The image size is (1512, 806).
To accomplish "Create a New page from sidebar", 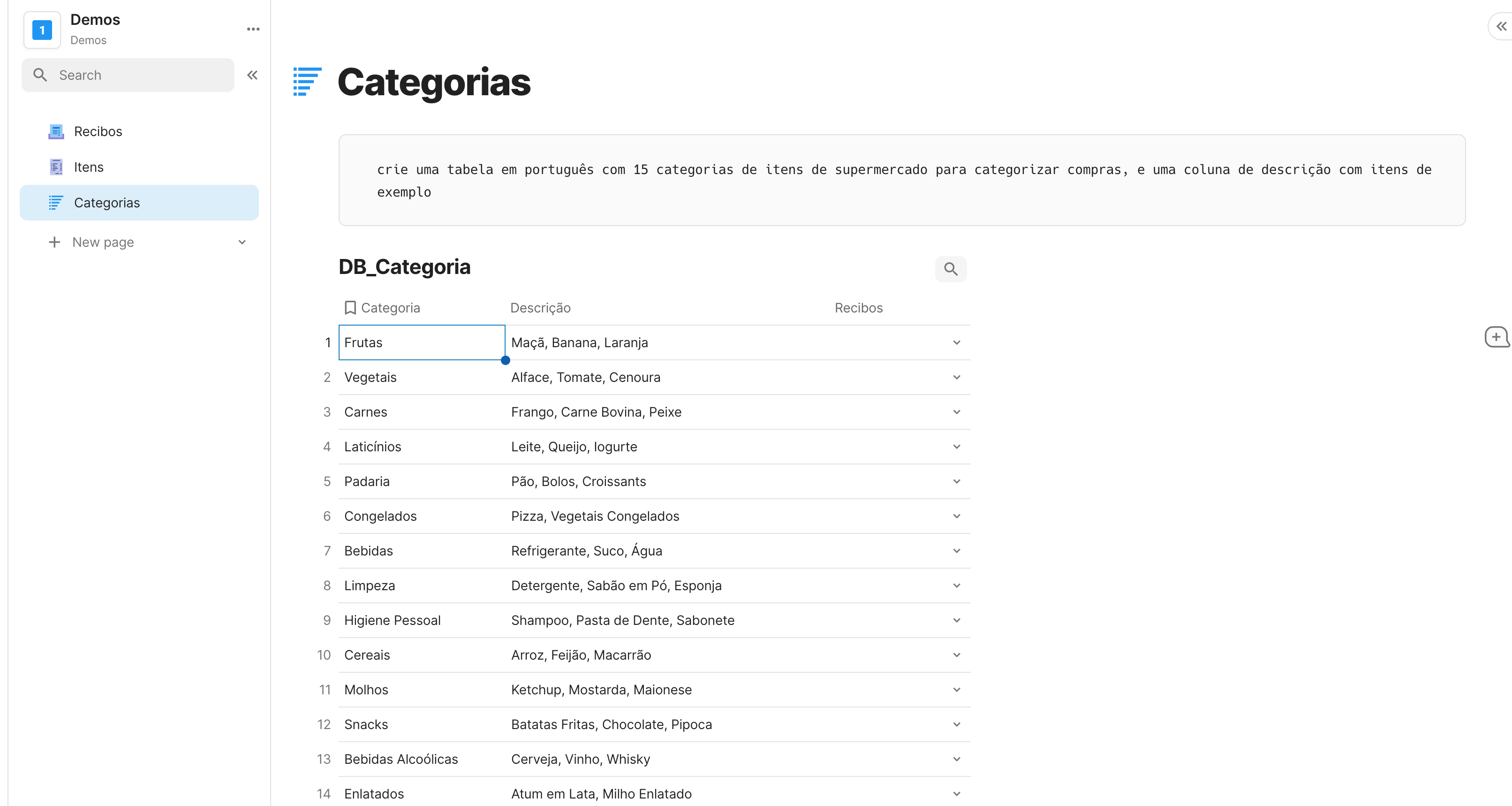I will click(x=103, y=243).
